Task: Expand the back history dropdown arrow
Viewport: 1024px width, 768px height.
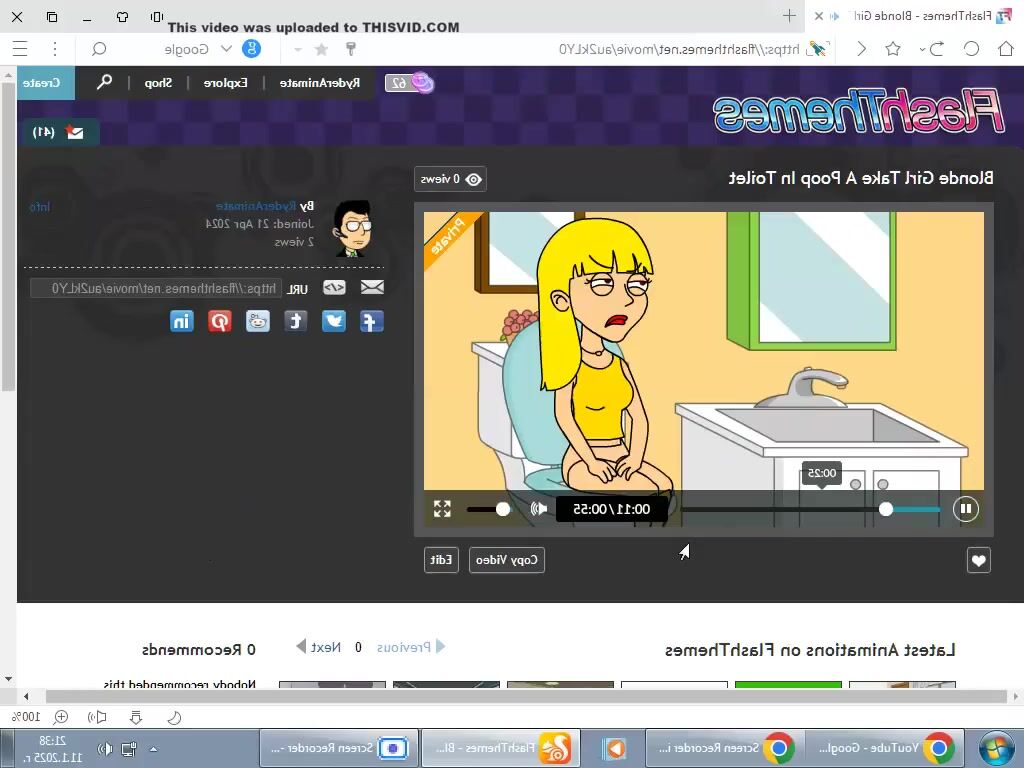Action: point(922,50)
